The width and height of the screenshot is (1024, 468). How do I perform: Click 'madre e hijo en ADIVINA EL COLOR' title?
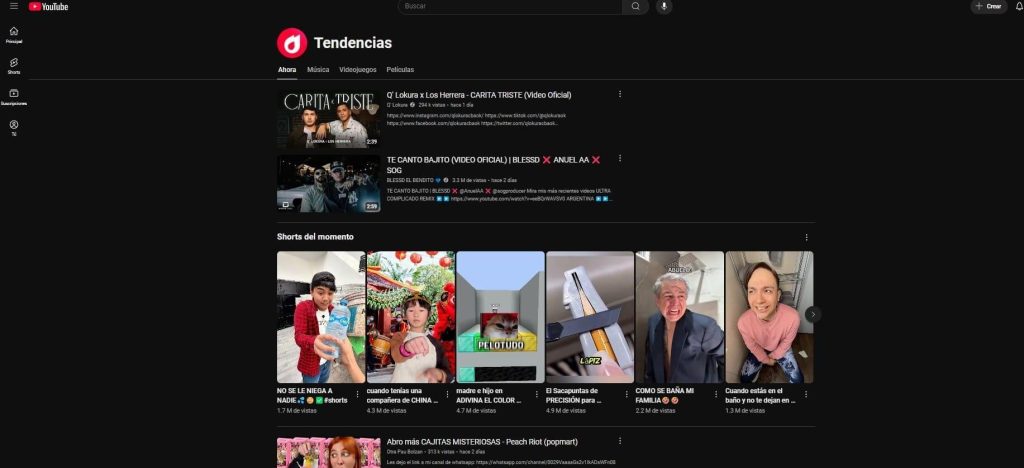pos(488,396)
